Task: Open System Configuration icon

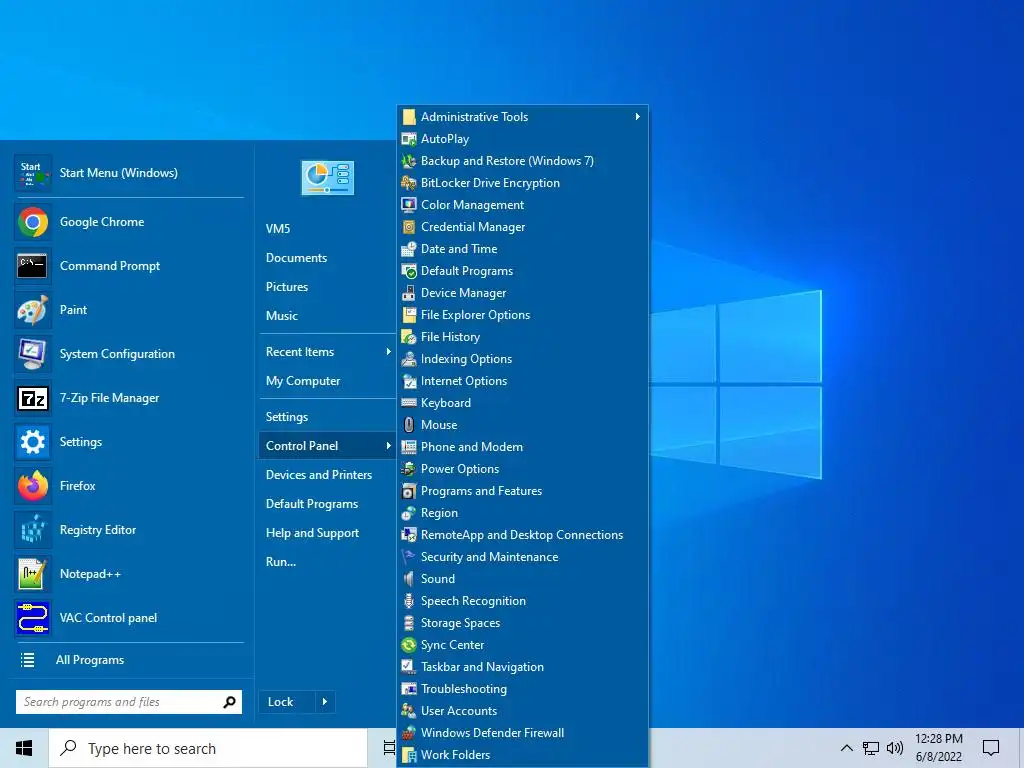Action: pyautogui.click(x=32, y=354)
